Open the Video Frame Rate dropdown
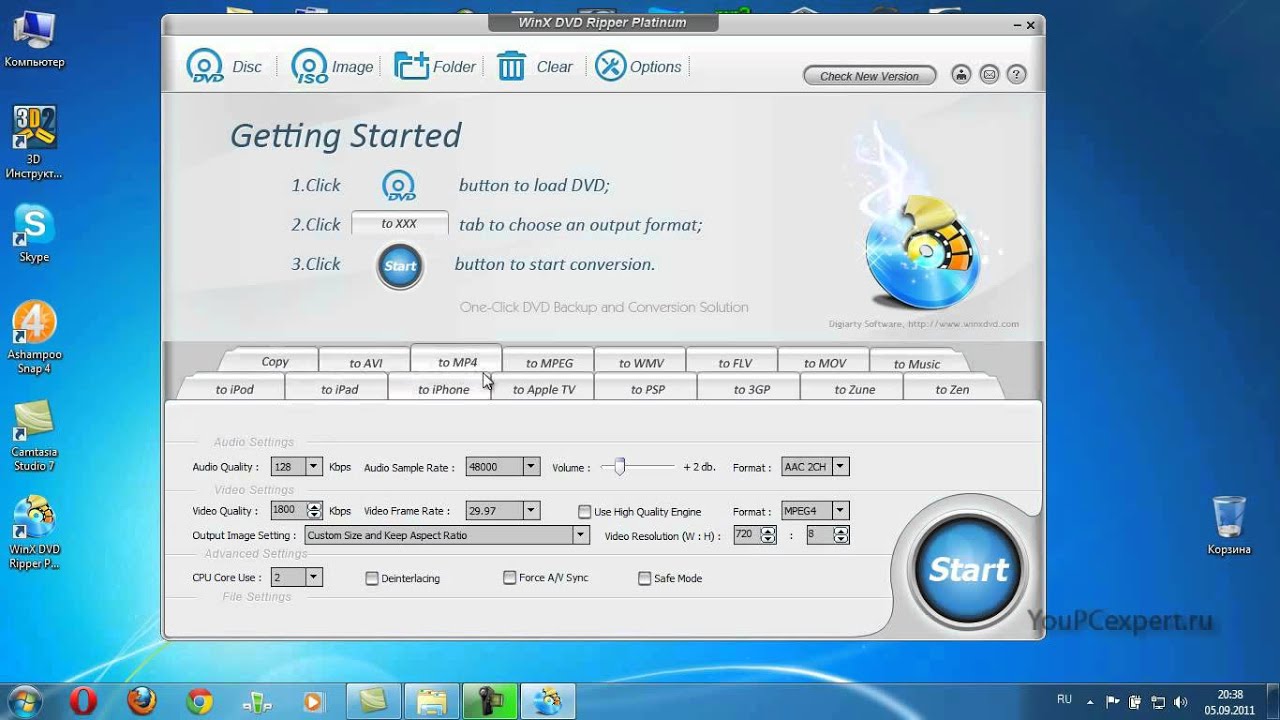1280x720 pixels. [x=532, y=511]
